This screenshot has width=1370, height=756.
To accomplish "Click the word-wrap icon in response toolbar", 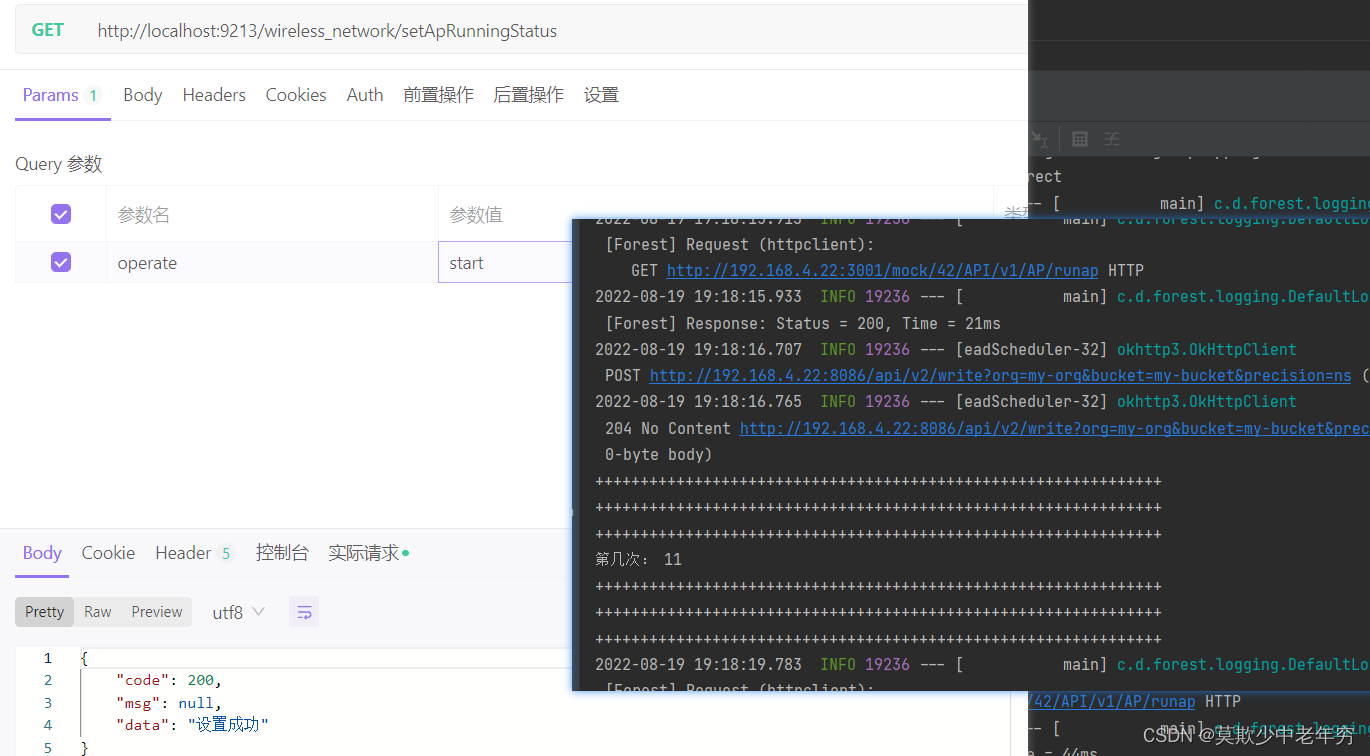I will pos(304,612).
